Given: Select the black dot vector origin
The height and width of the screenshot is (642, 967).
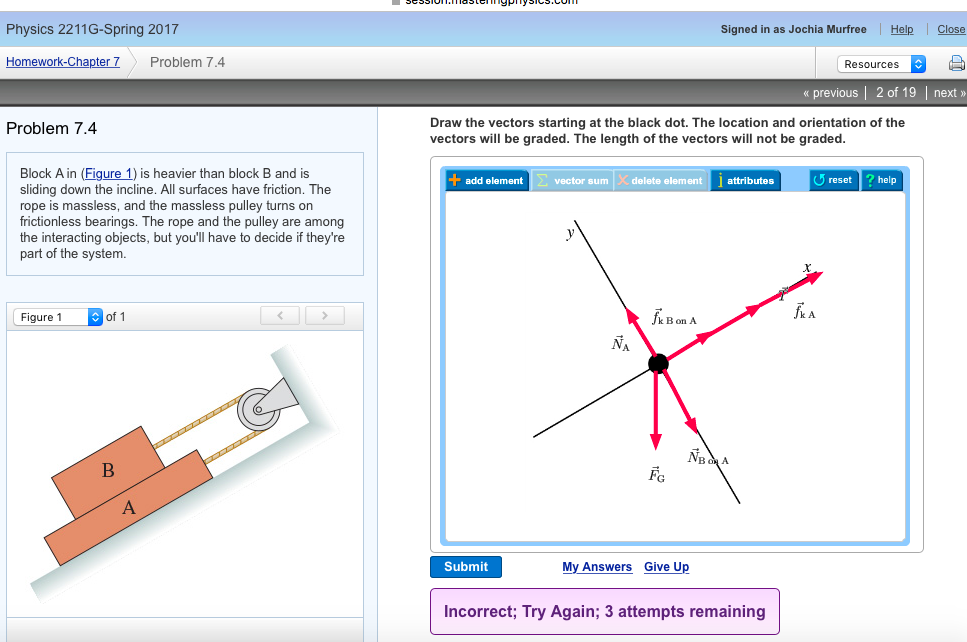Looking at the screenshot, I should 658,364.
